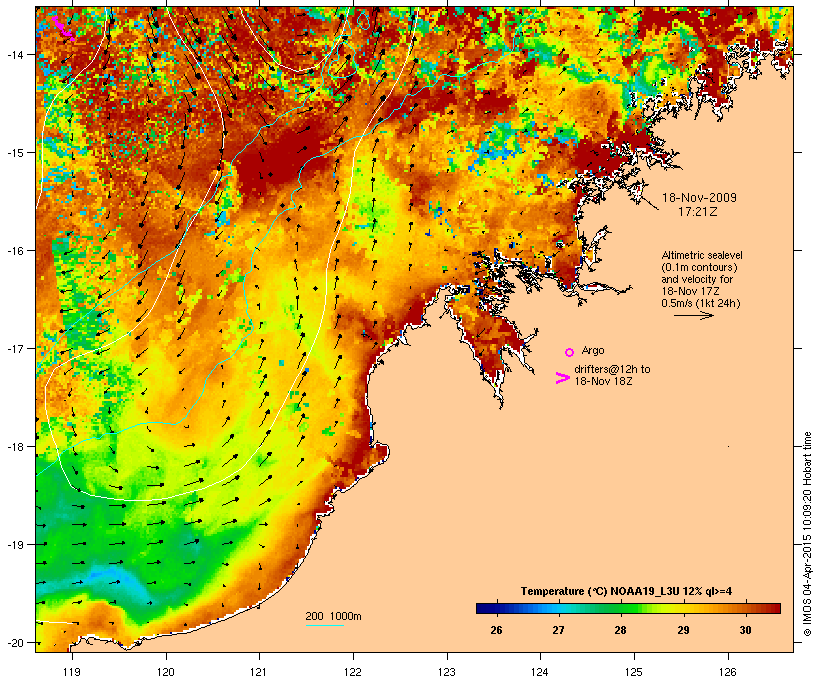The image size is (820, 680).
Task: Click the cyan 200 1000m isobath legend line
Action: pos(325,625)
